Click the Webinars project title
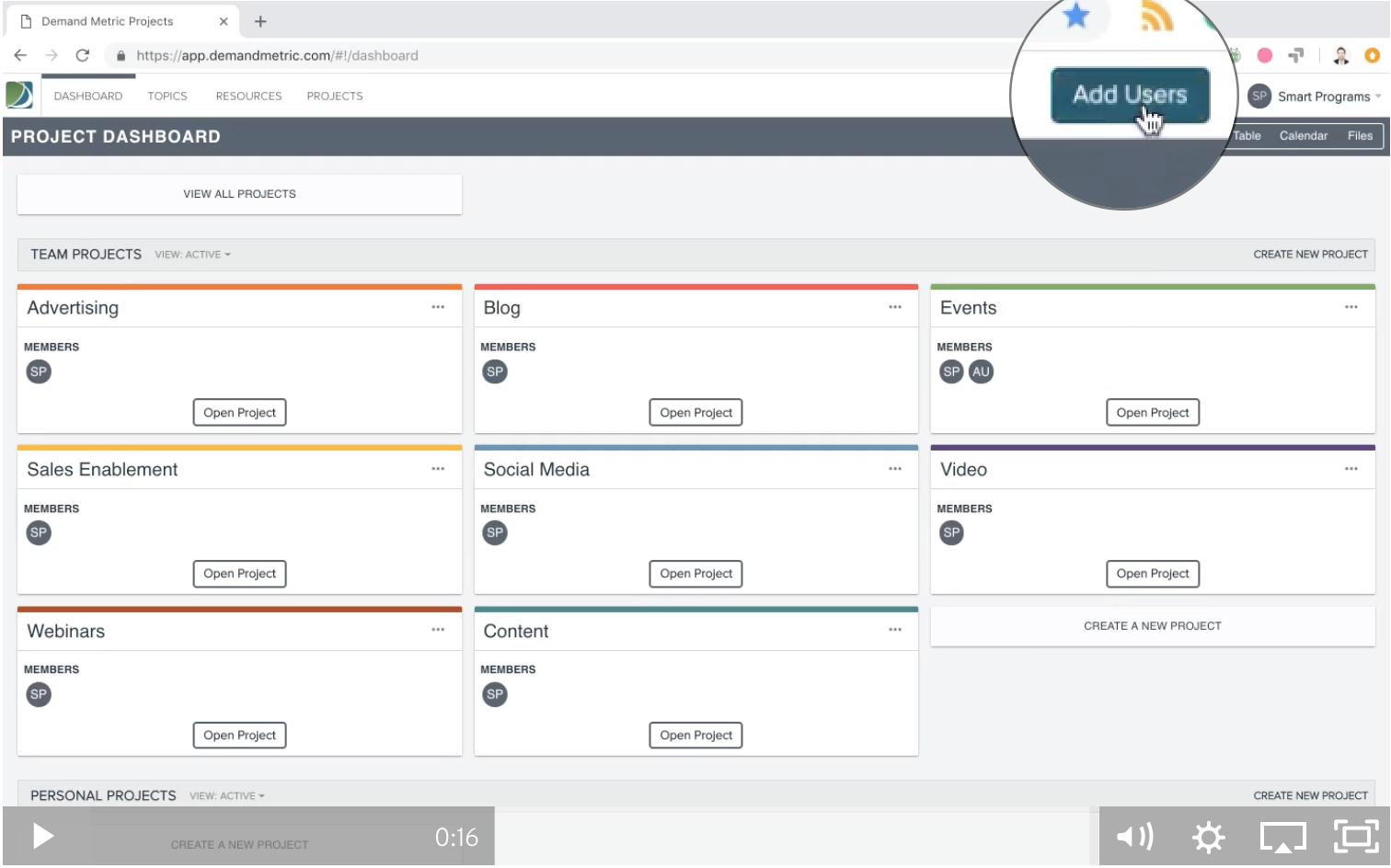The width and height of the screenshot is (1391, 868). coord(65,632)
